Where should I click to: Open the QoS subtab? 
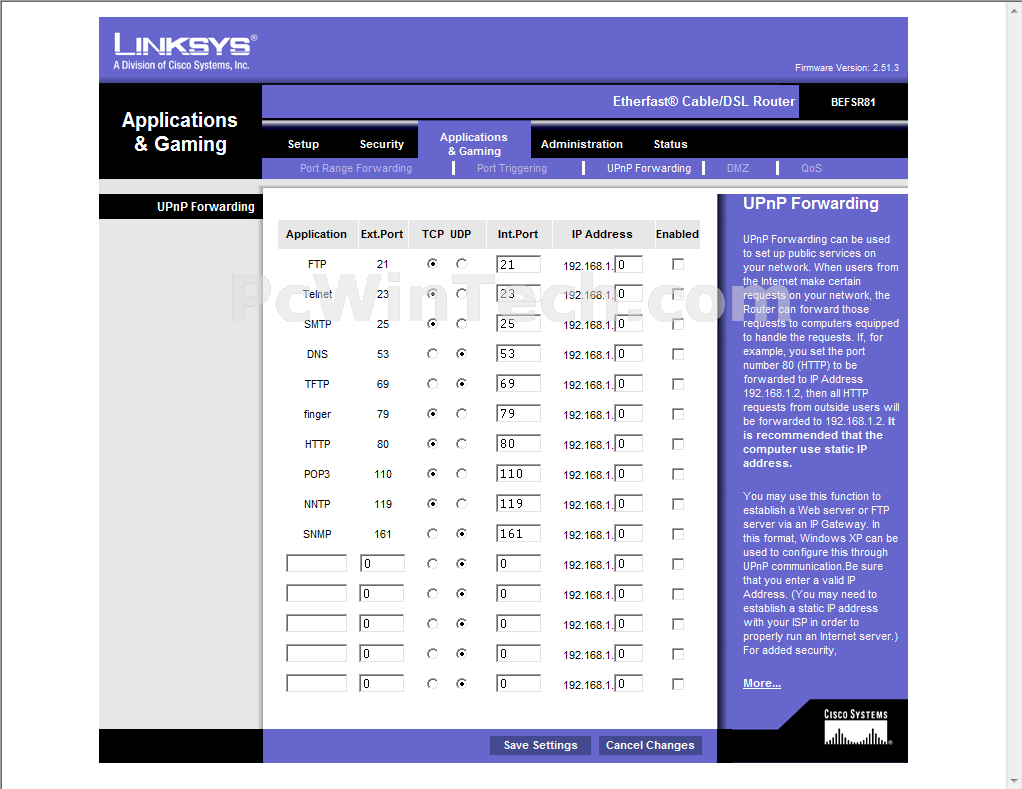(x=811, y=168)
